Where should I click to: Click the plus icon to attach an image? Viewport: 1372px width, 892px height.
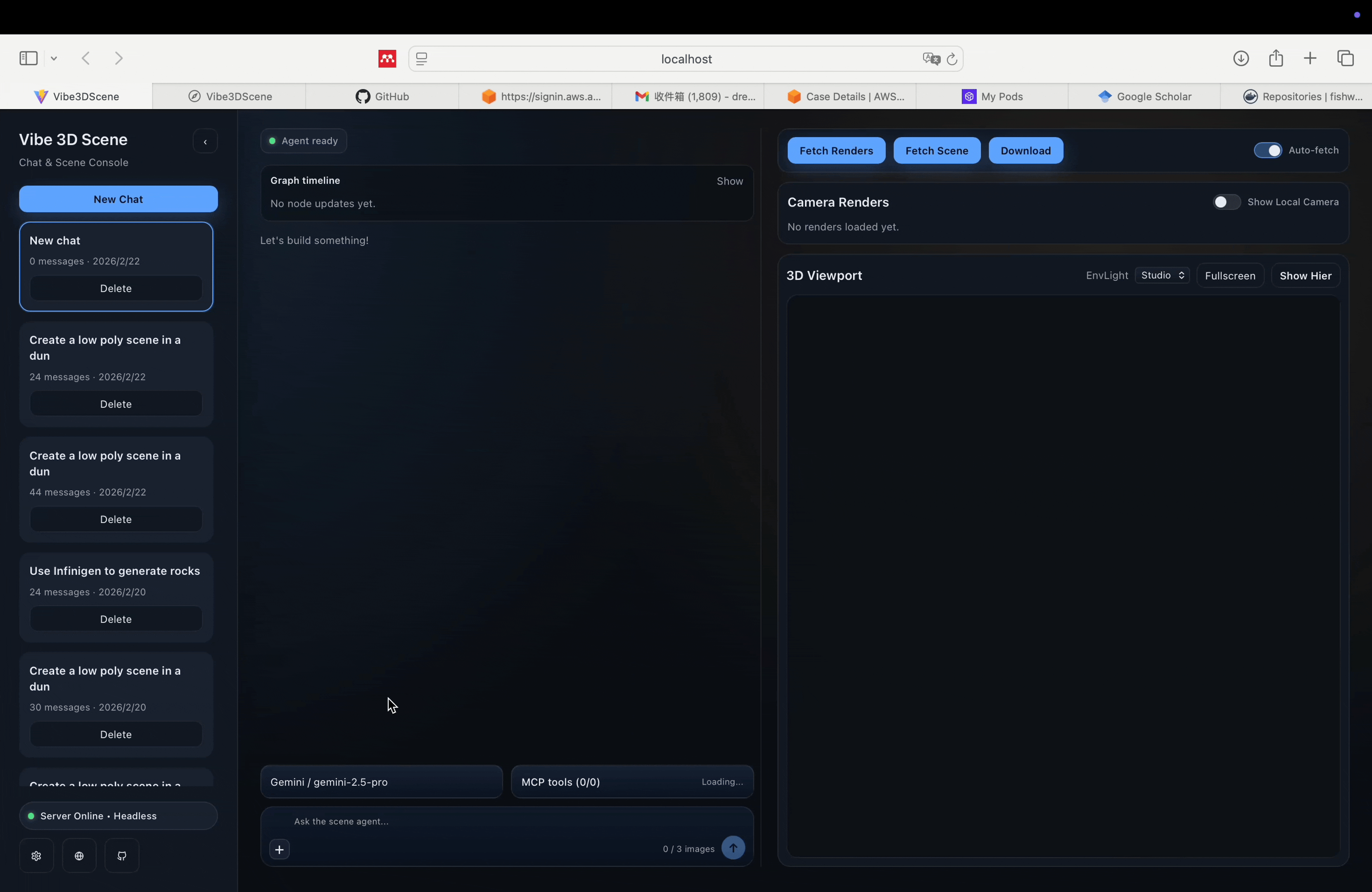[x=279, y=849]
